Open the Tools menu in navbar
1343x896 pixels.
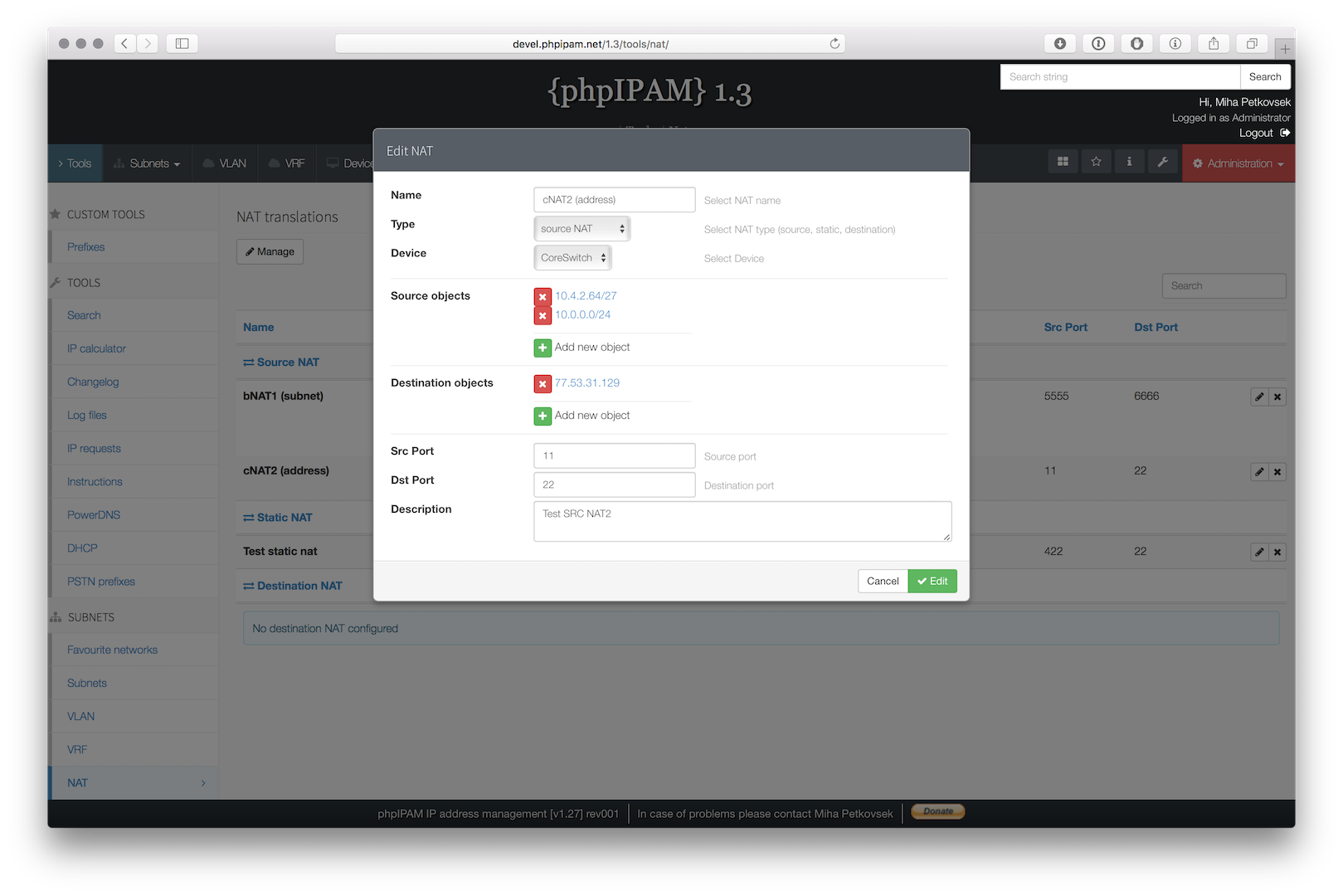75,163
